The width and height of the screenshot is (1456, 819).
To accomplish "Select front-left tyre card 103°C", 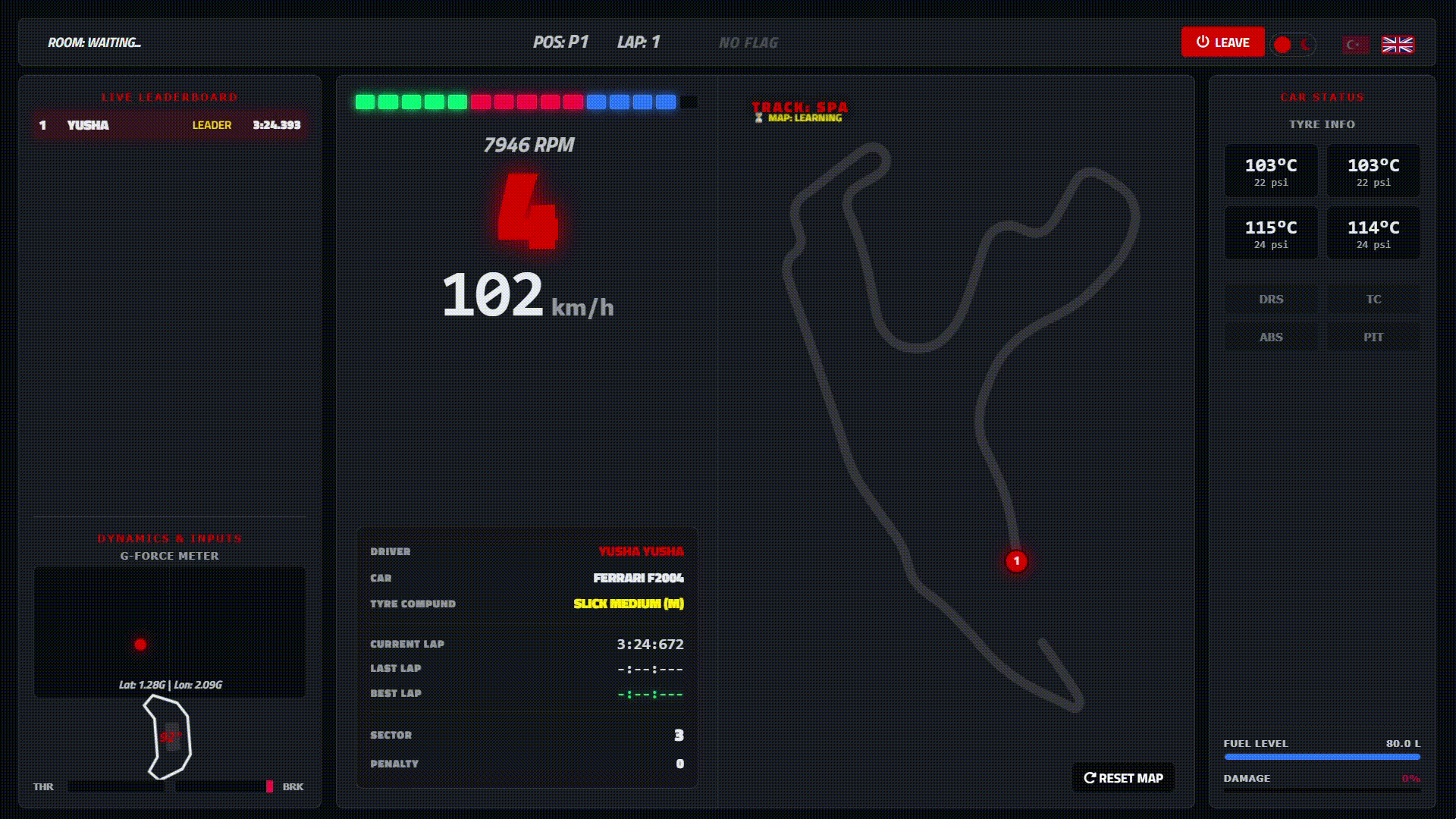I will 1271,171.
